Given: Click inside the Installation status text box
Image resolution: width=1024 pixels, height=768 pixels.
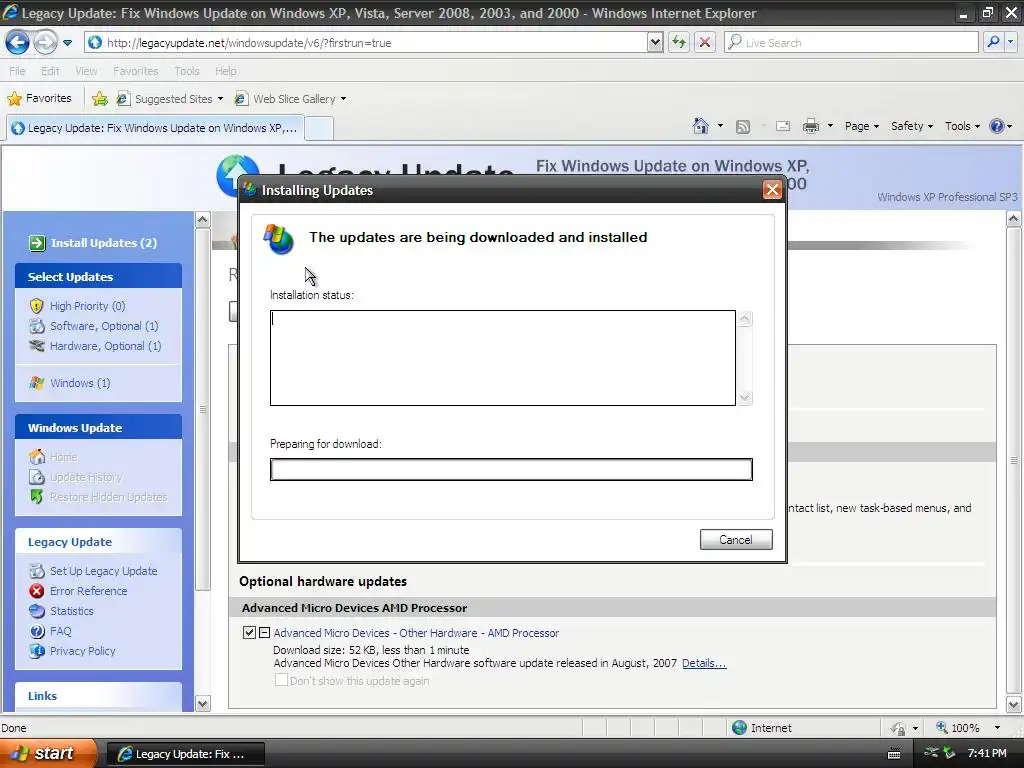Looking at the screenshot, I should pos(502,358).
